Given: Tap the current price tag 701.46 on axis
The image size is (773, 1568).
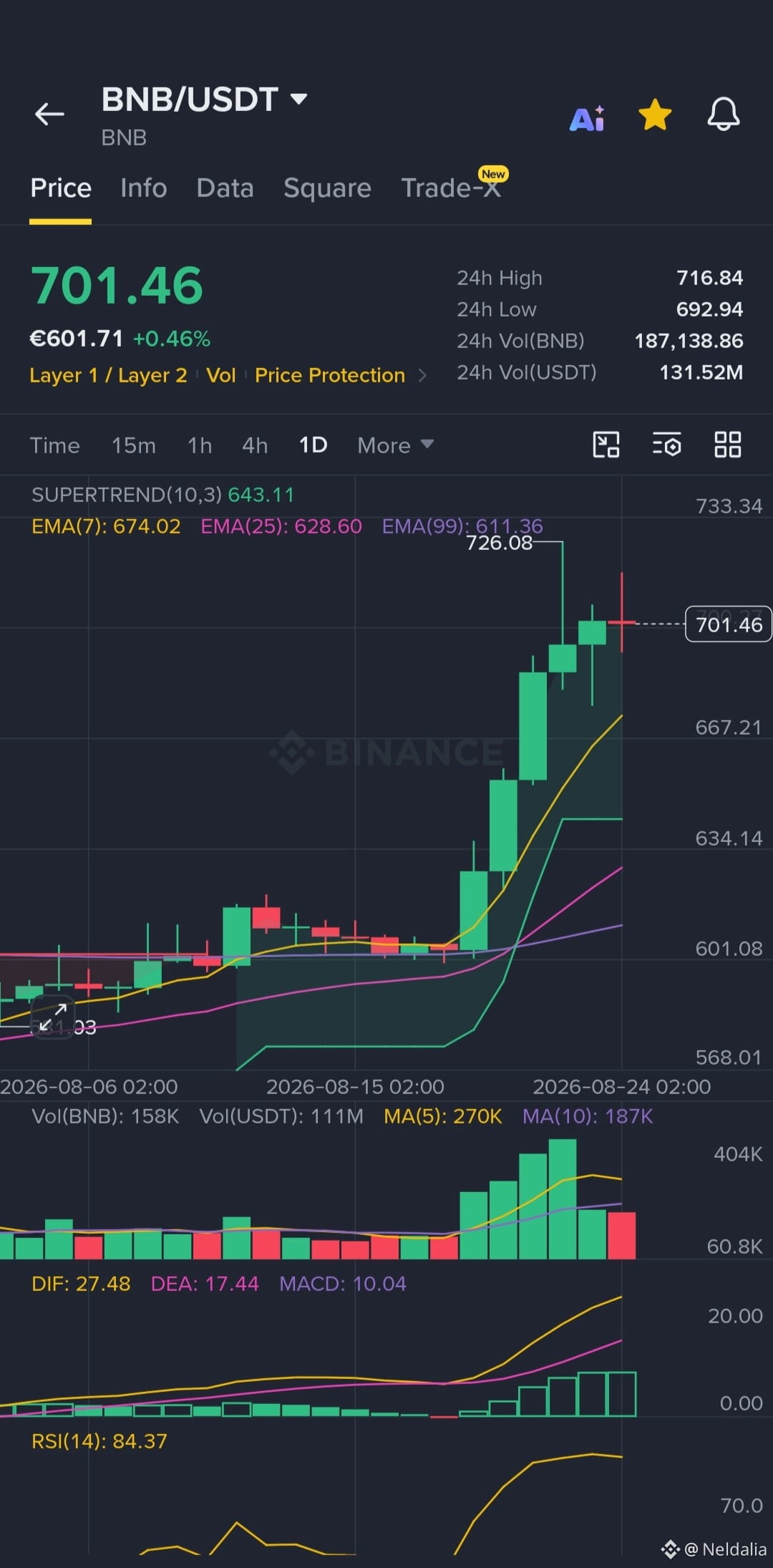Looking at the screenshot, I should 729,624.
